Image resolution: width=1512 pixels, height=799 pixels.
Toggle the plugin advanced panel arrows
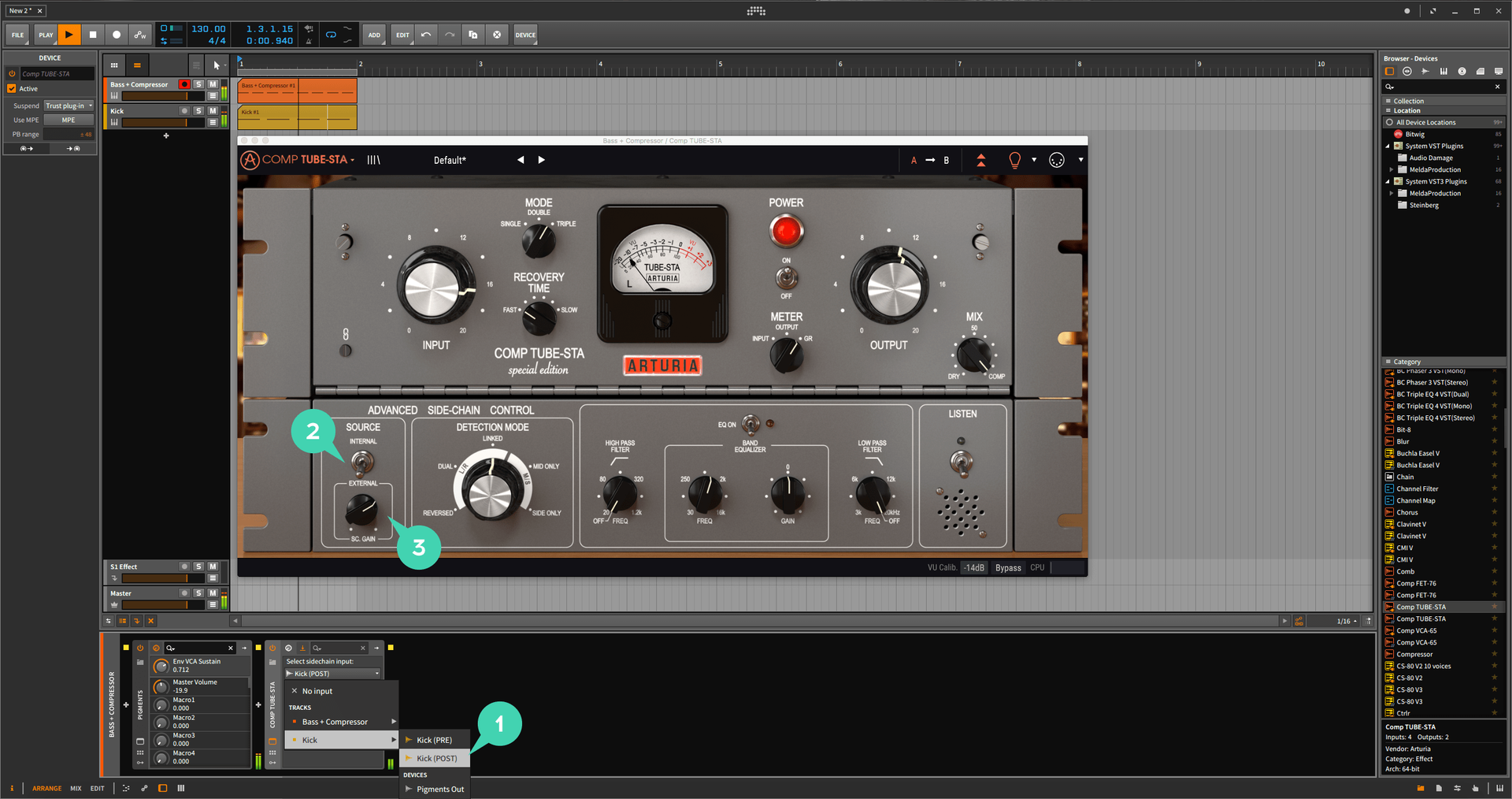pyautogui.click(x=980, y=160)
